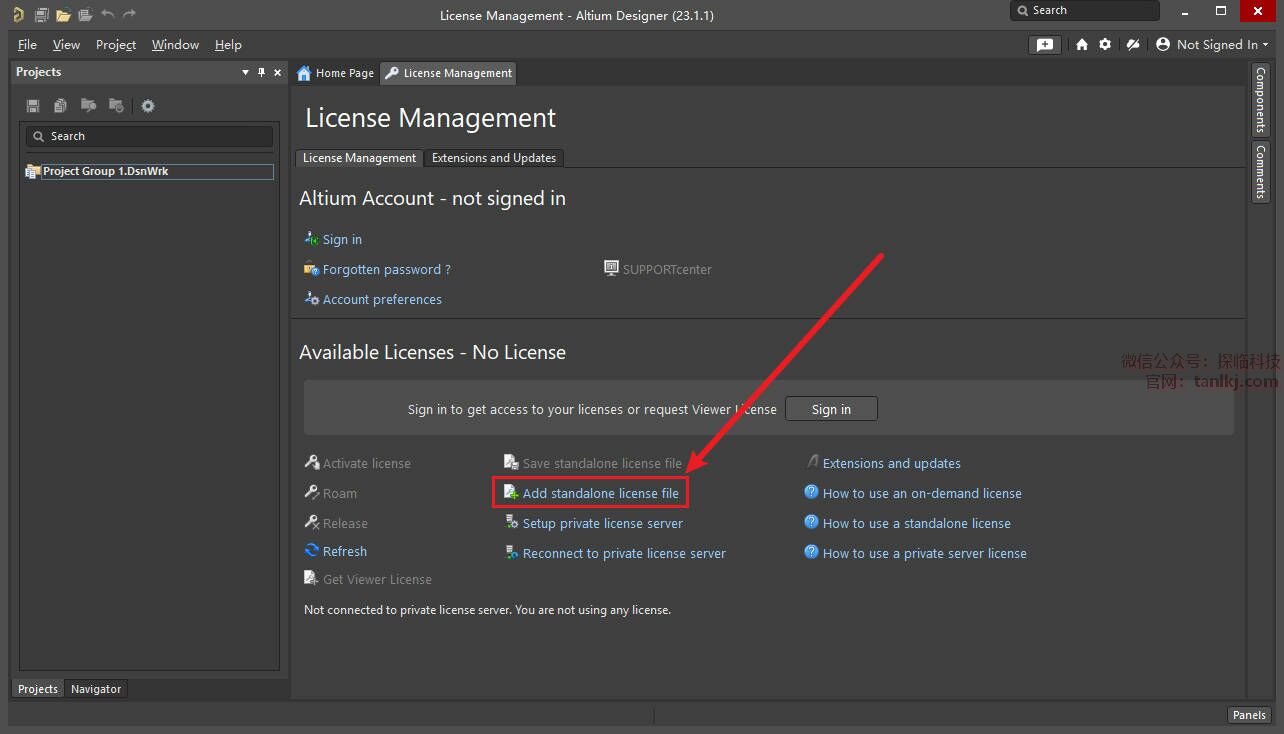Switch to the Home Page document tab
Viewport: 1284px width, 734px height.
[x=336, y=73]
